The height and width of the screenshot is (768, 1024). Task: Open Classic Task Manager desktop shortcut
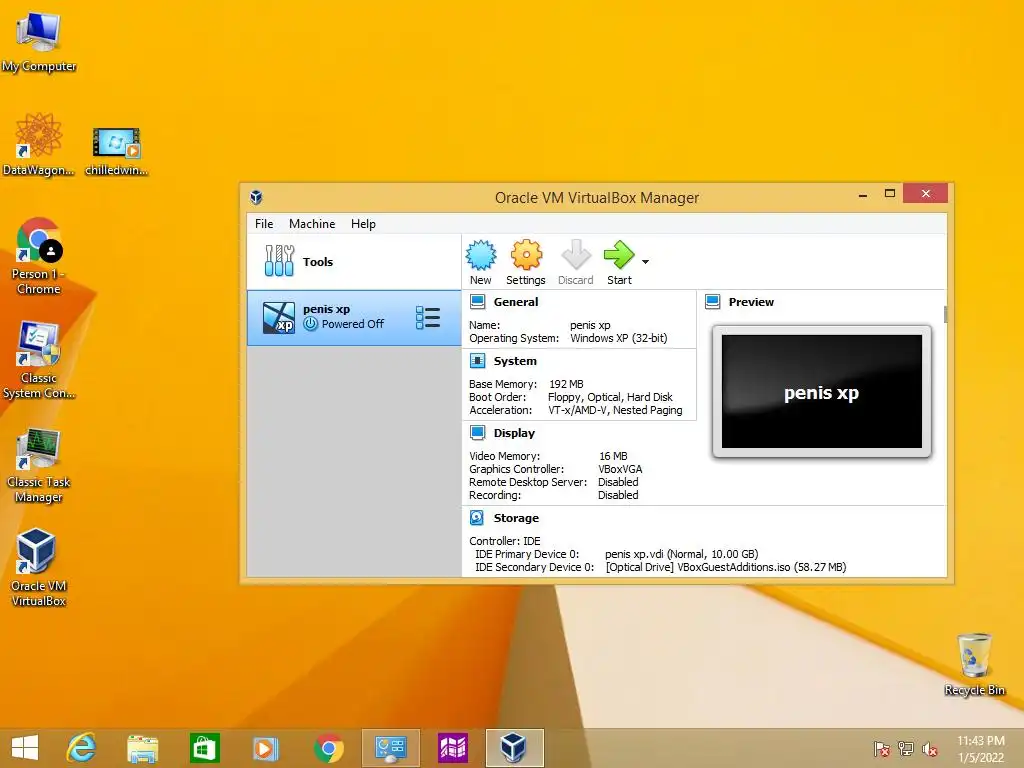click(39, 464)
